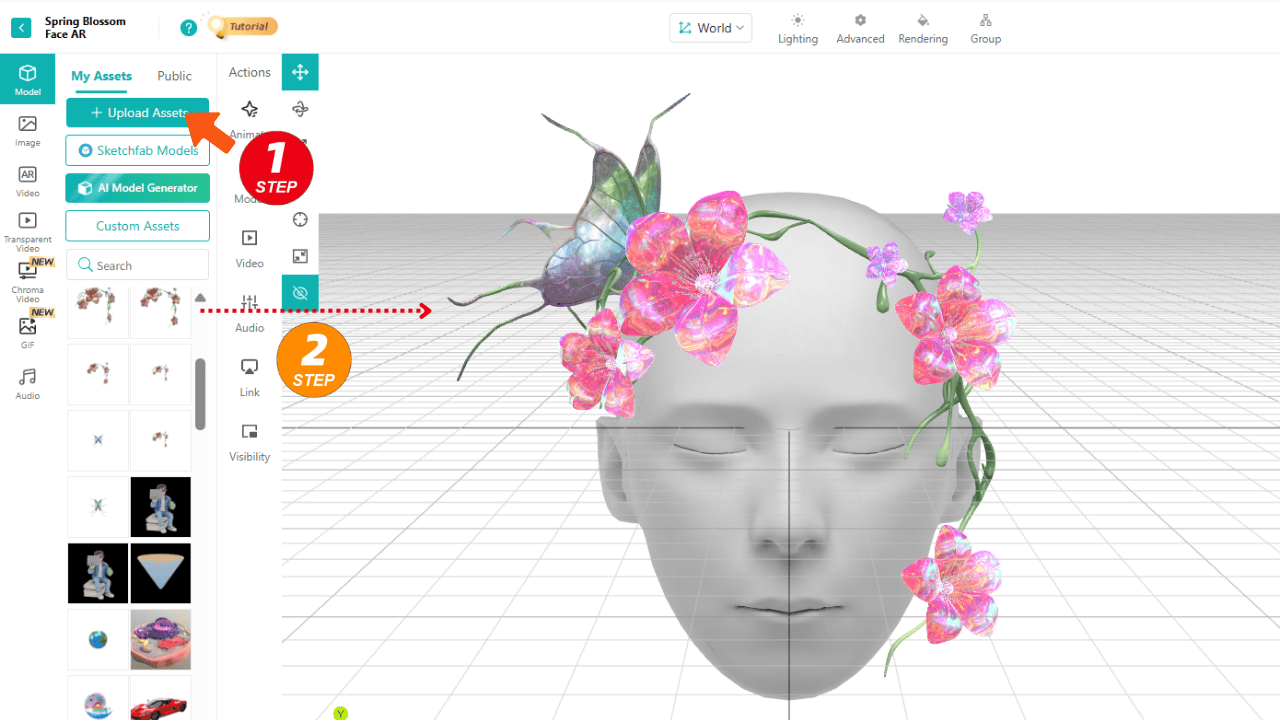Click the Upload Assets button
1280x720 pixels.
coord(138,113)
